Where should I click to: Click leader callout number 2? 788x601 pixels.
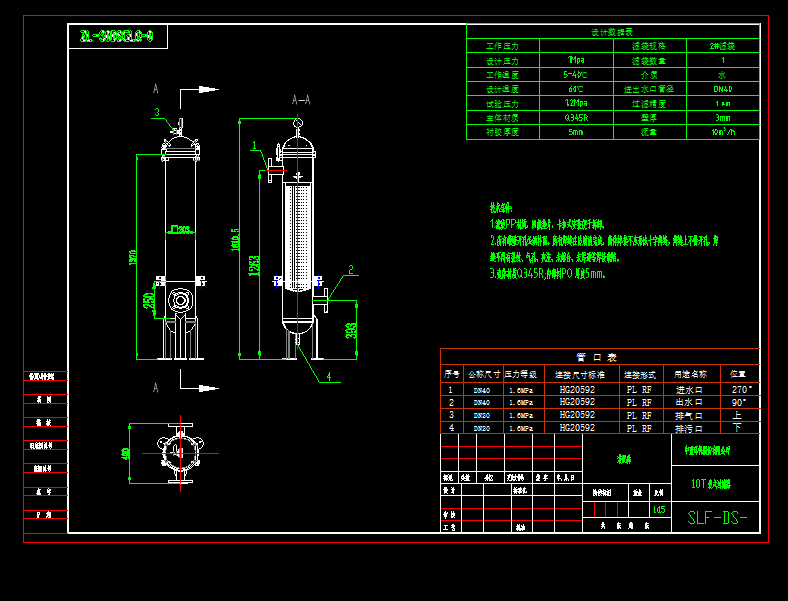click(x=351, y=269)
